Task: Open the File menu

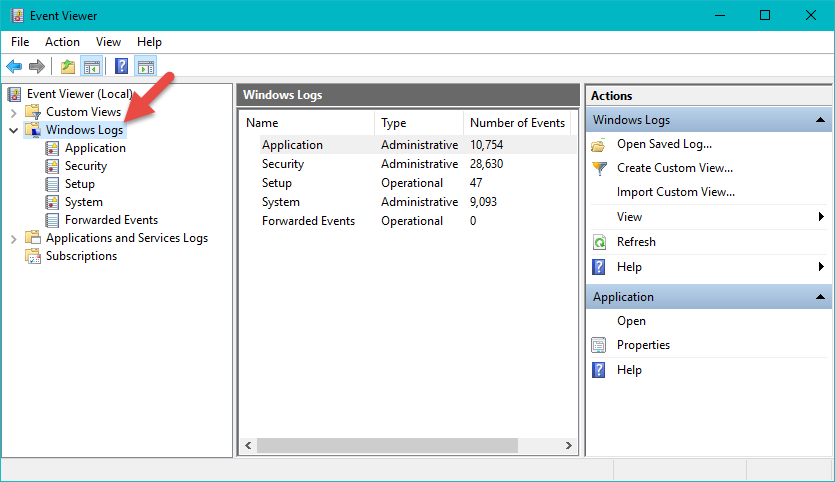Action: click(20, 42)
